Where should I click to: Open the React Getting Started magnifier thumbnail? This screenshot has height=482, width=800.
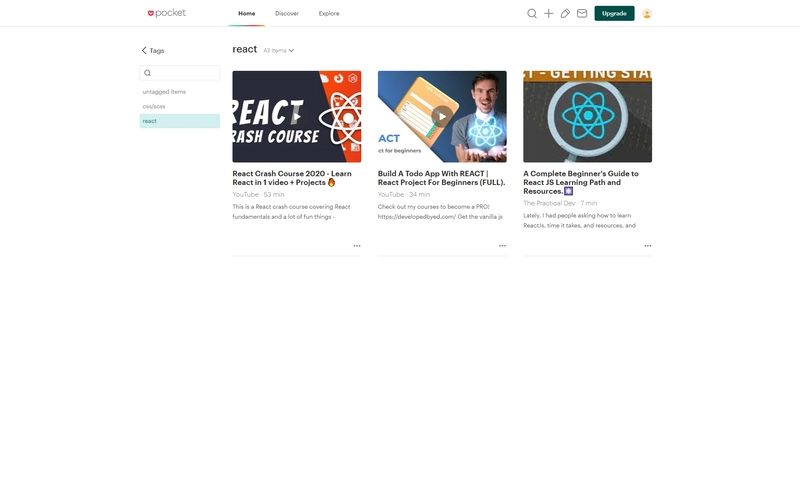pyautogui.click(x=588, y=116)
